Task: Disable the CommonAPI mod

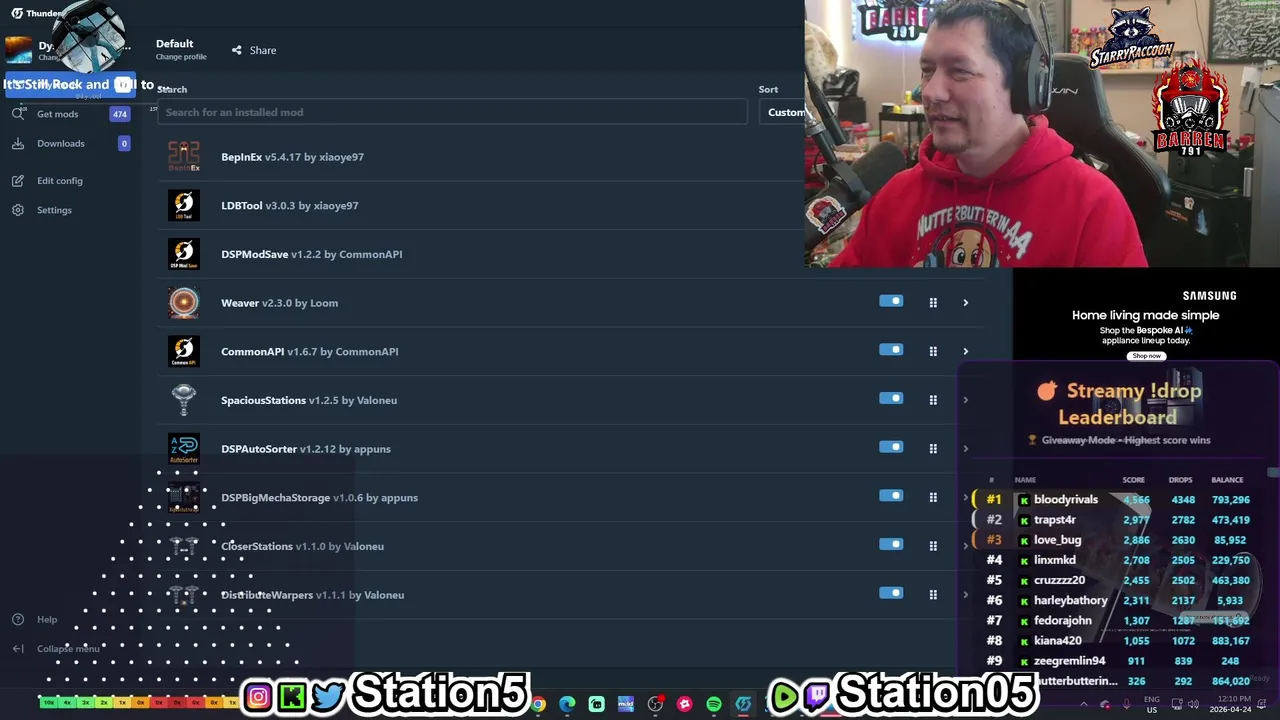Action: coord(891,350)
